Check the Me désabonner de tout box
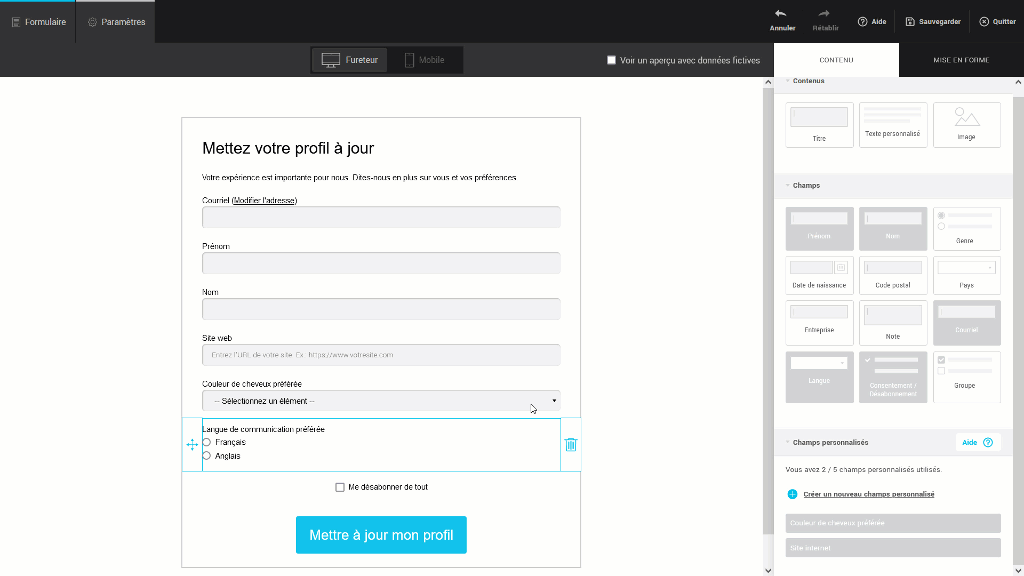1024x576 pixels. tap(340, 487)
